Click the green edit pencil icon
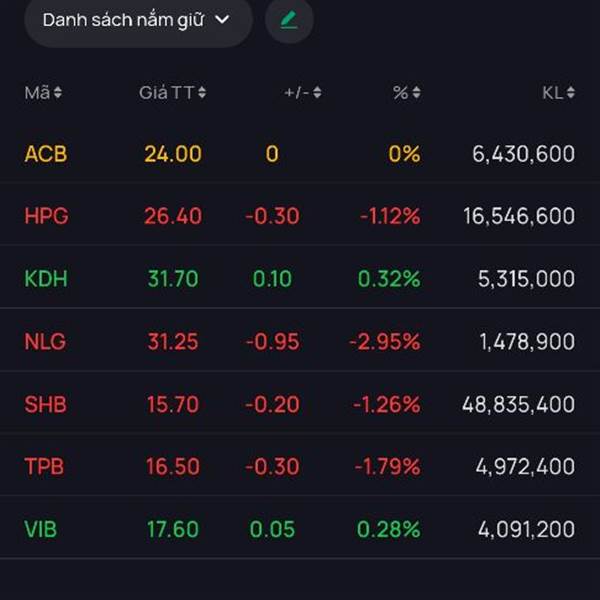This screenshot has width=600, height=600. pos(289,20)
